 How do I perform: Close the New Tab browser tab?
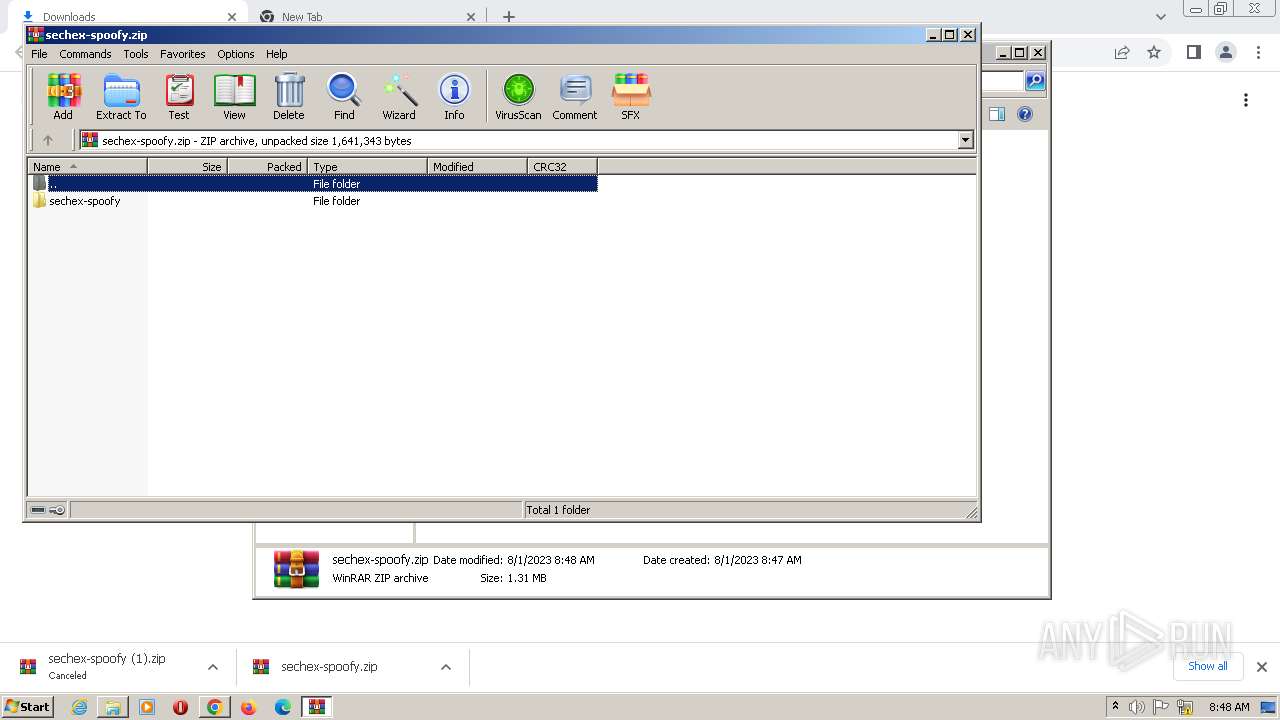click(x=472, y=16)
